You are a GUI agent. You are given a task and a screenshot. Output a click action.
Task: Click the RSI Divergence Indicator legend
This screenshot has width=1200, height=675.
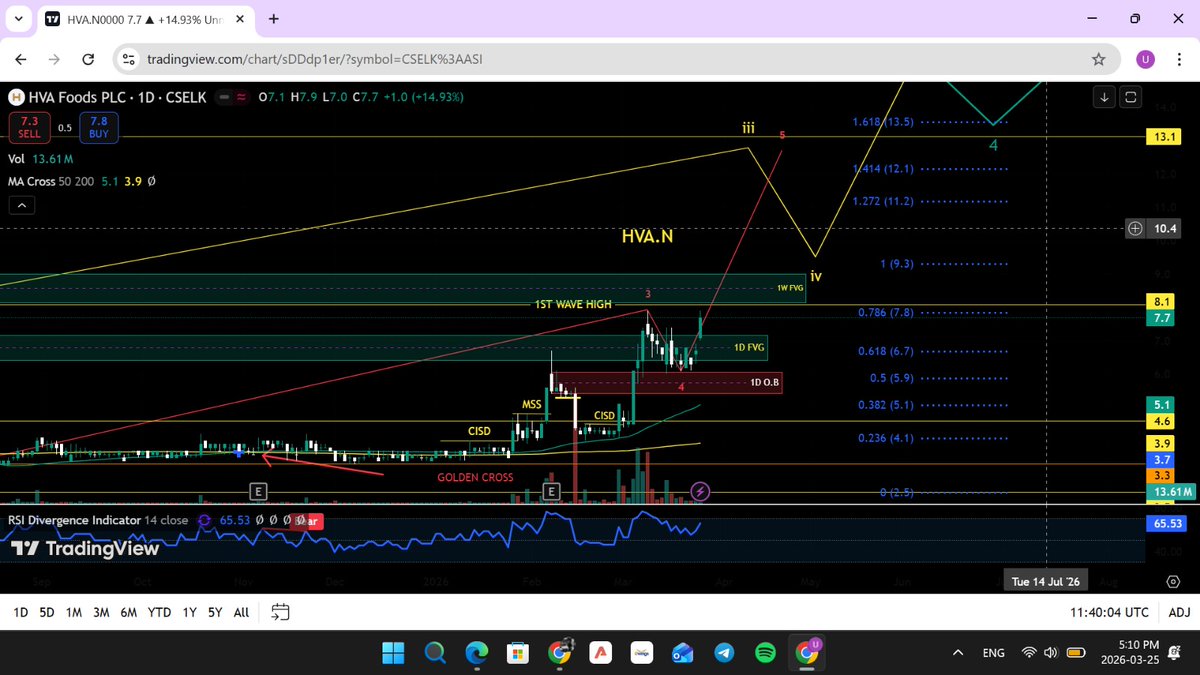(x=96, y=521)
